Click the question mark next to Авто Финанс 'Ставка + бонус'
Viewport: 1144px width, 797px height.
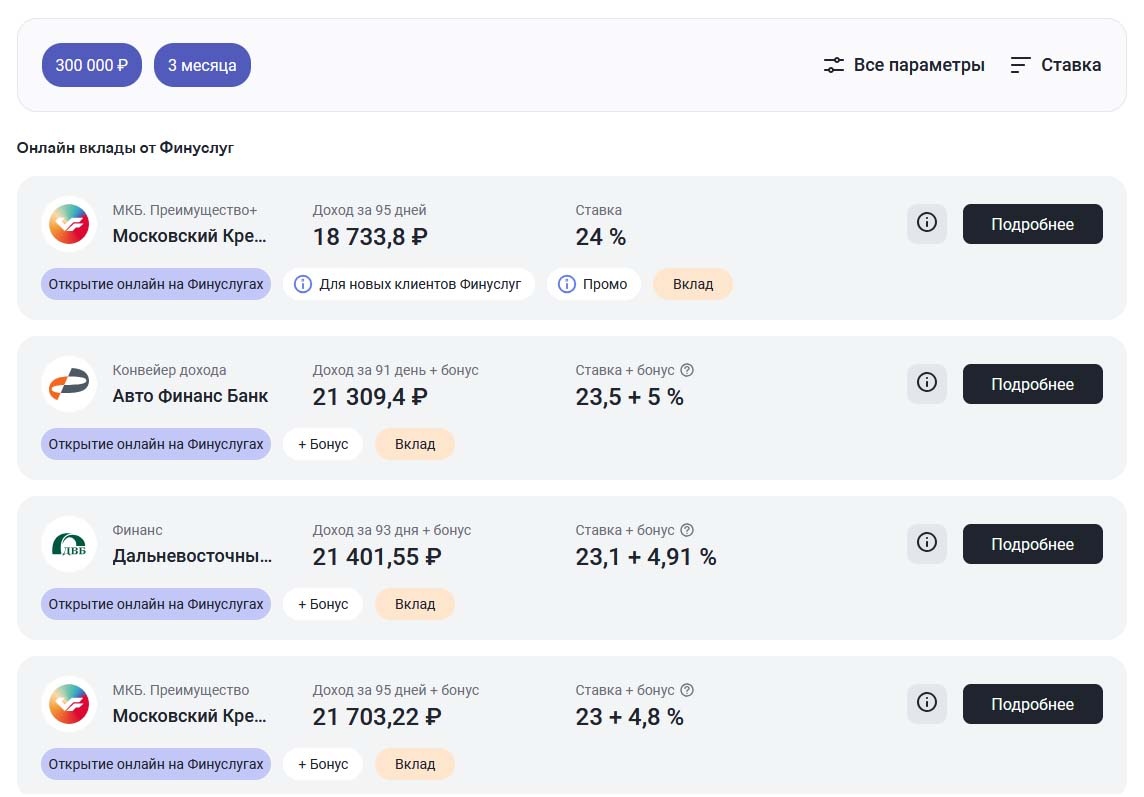[x=687, y=370]
